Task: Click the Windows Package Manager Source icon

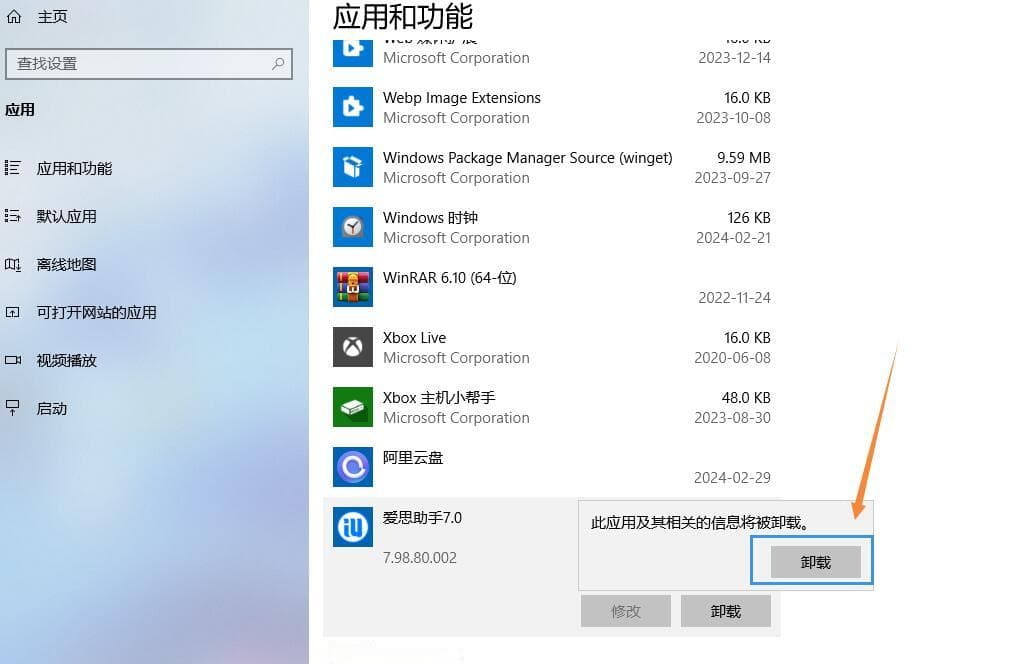Action: point(352,167)
